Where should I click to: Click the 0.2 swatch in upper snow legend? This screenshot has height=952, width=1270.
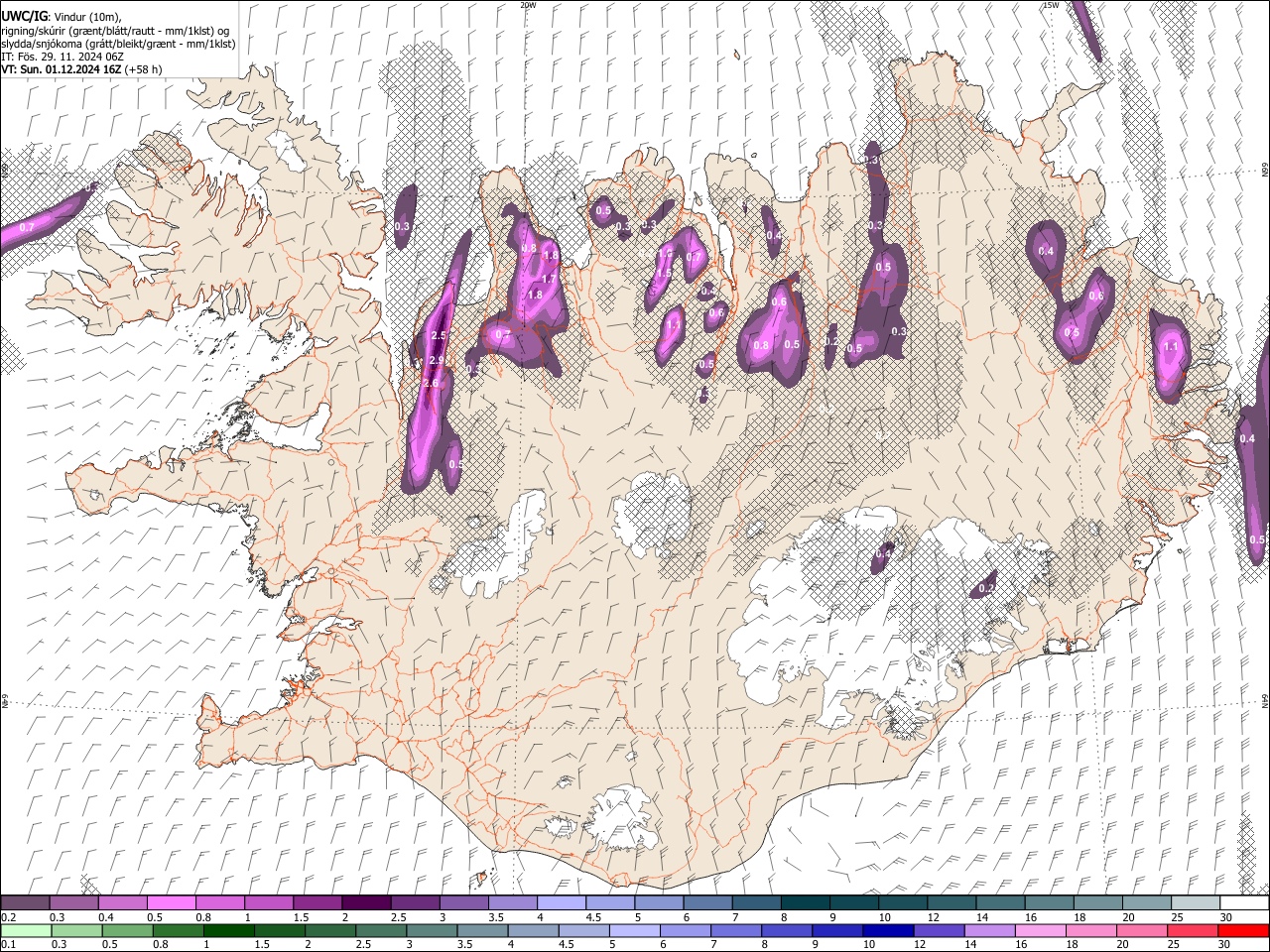[25, 902]
